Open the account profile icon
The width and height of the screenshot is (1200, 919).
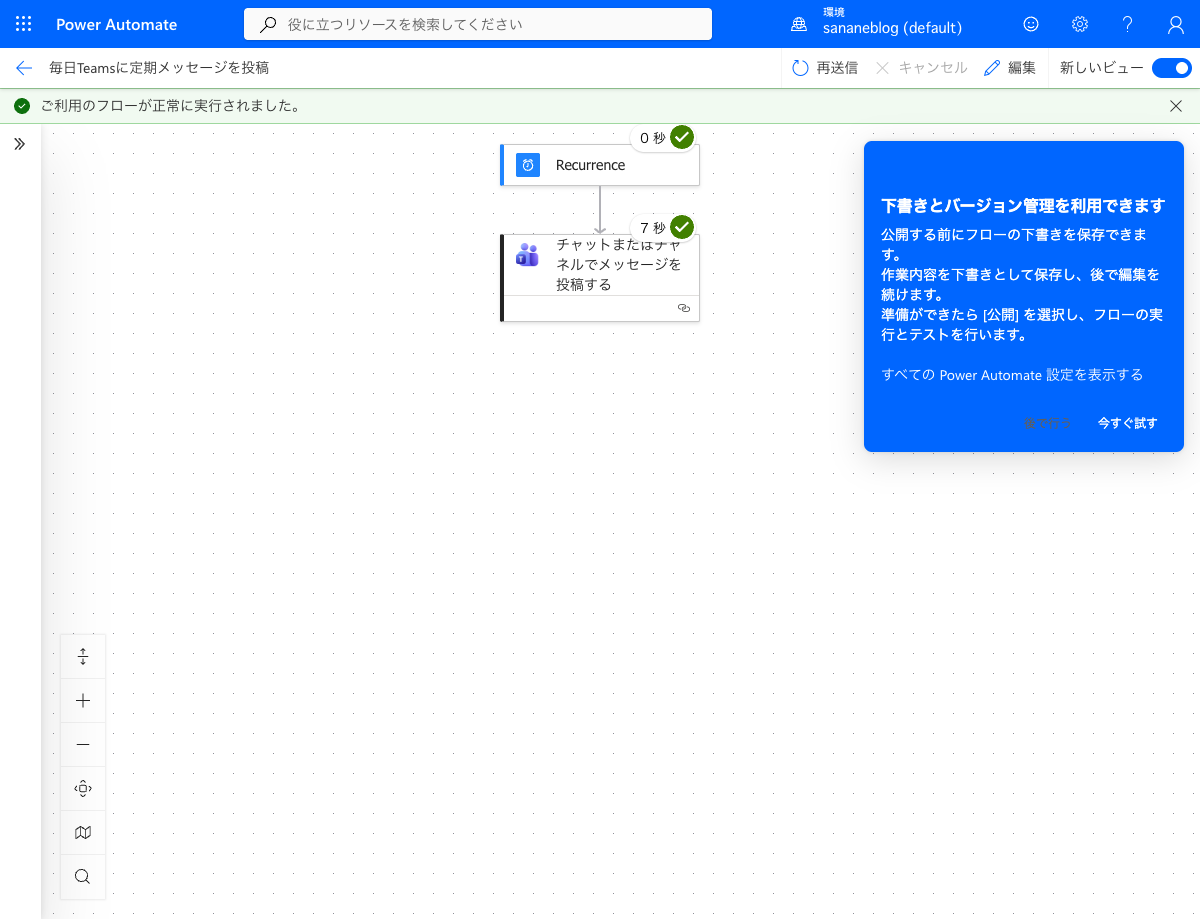(1176, 24)
